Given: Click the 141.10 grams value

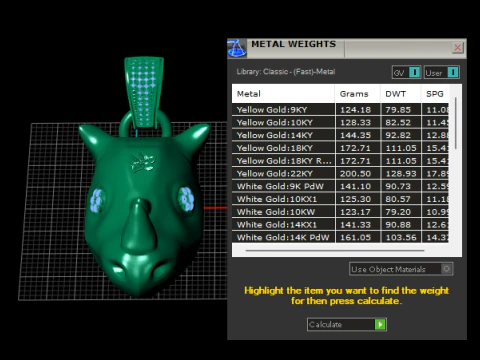Looking at the screenshot, I should 355,186.
